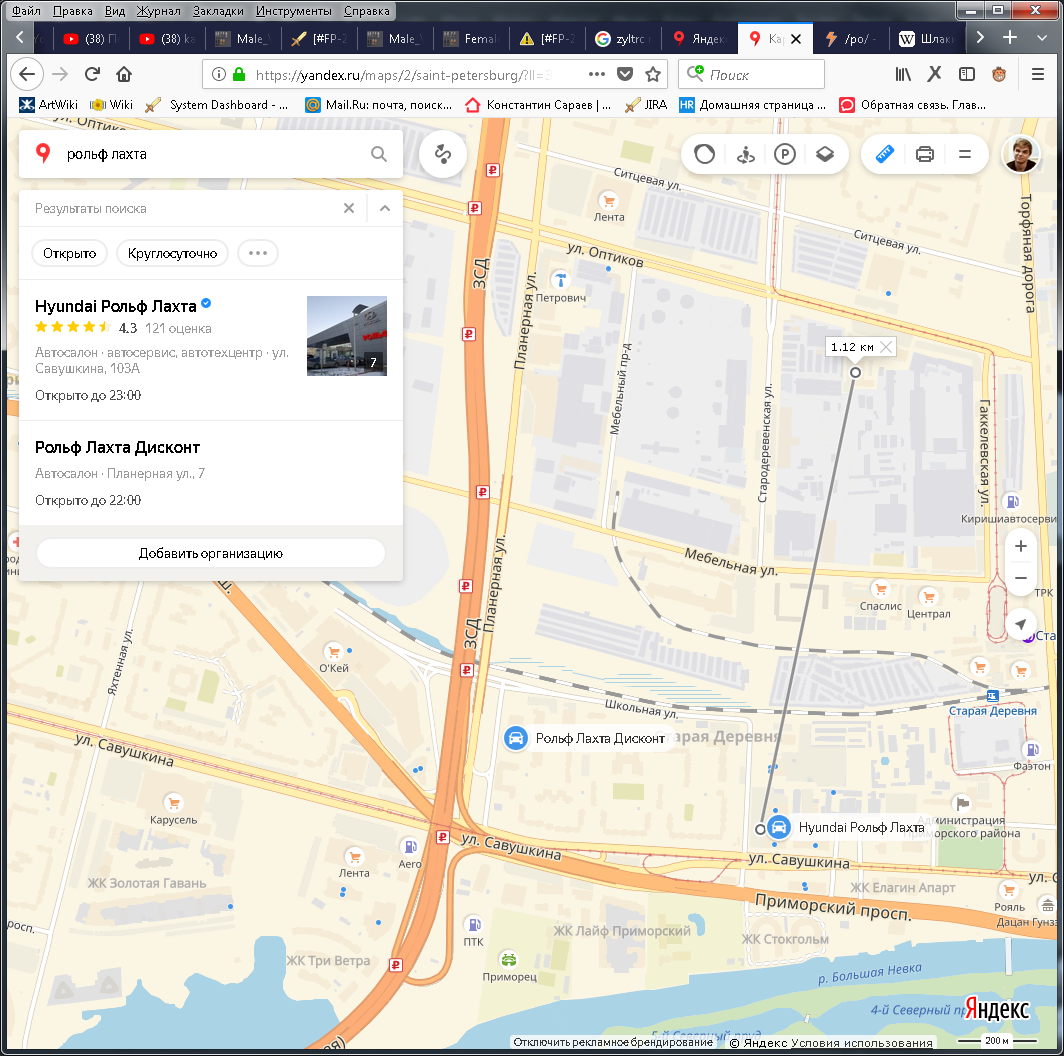Open the Журнал menu
1064x1056 pixels.
coord(158,11)
